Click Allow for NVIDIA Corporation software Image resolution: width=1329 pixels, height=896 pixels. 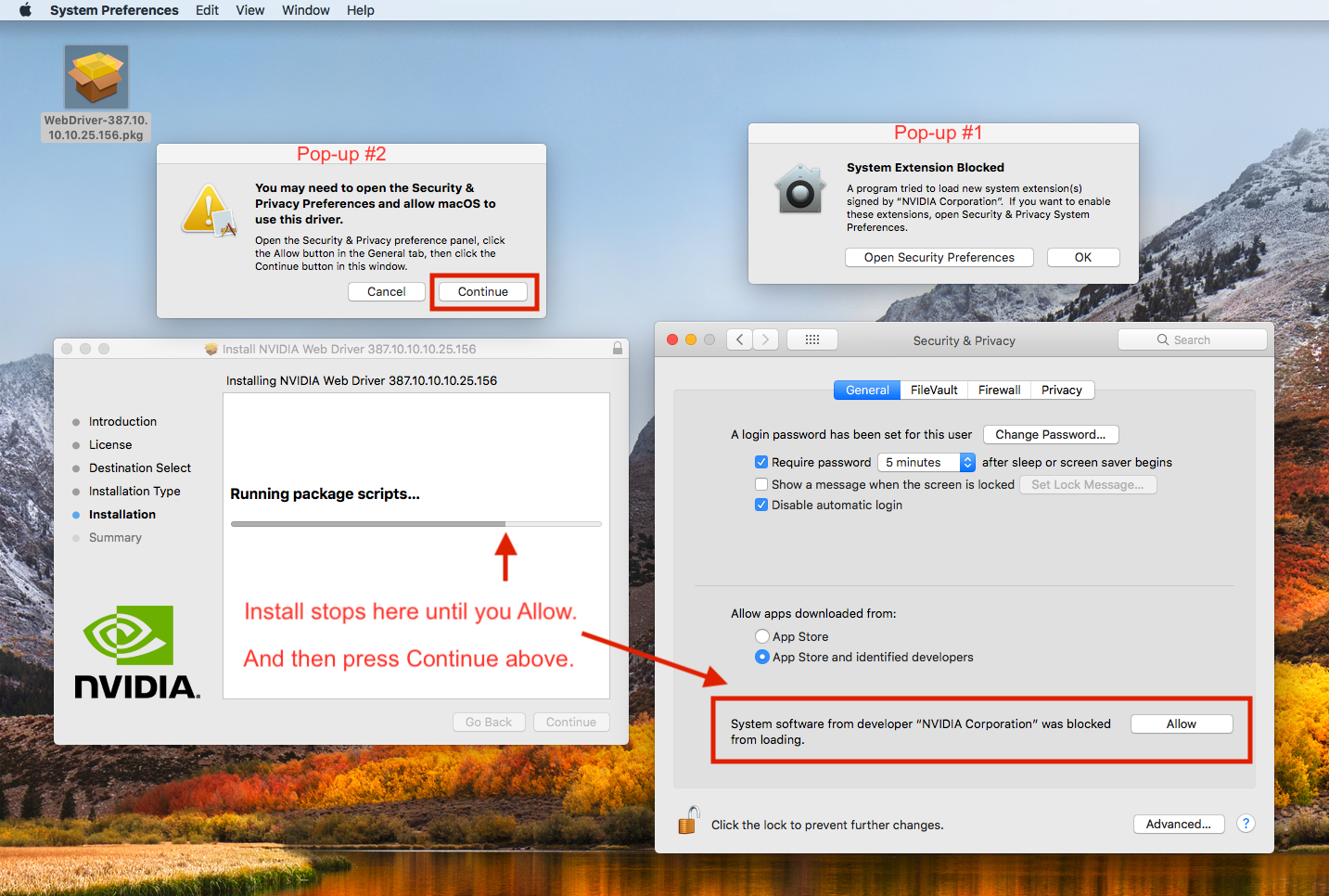pos(1182,723)
